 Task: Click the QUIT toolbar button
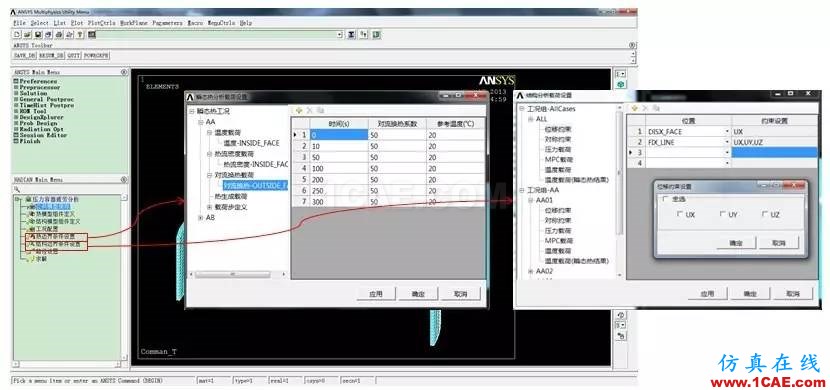pos(74,56)
